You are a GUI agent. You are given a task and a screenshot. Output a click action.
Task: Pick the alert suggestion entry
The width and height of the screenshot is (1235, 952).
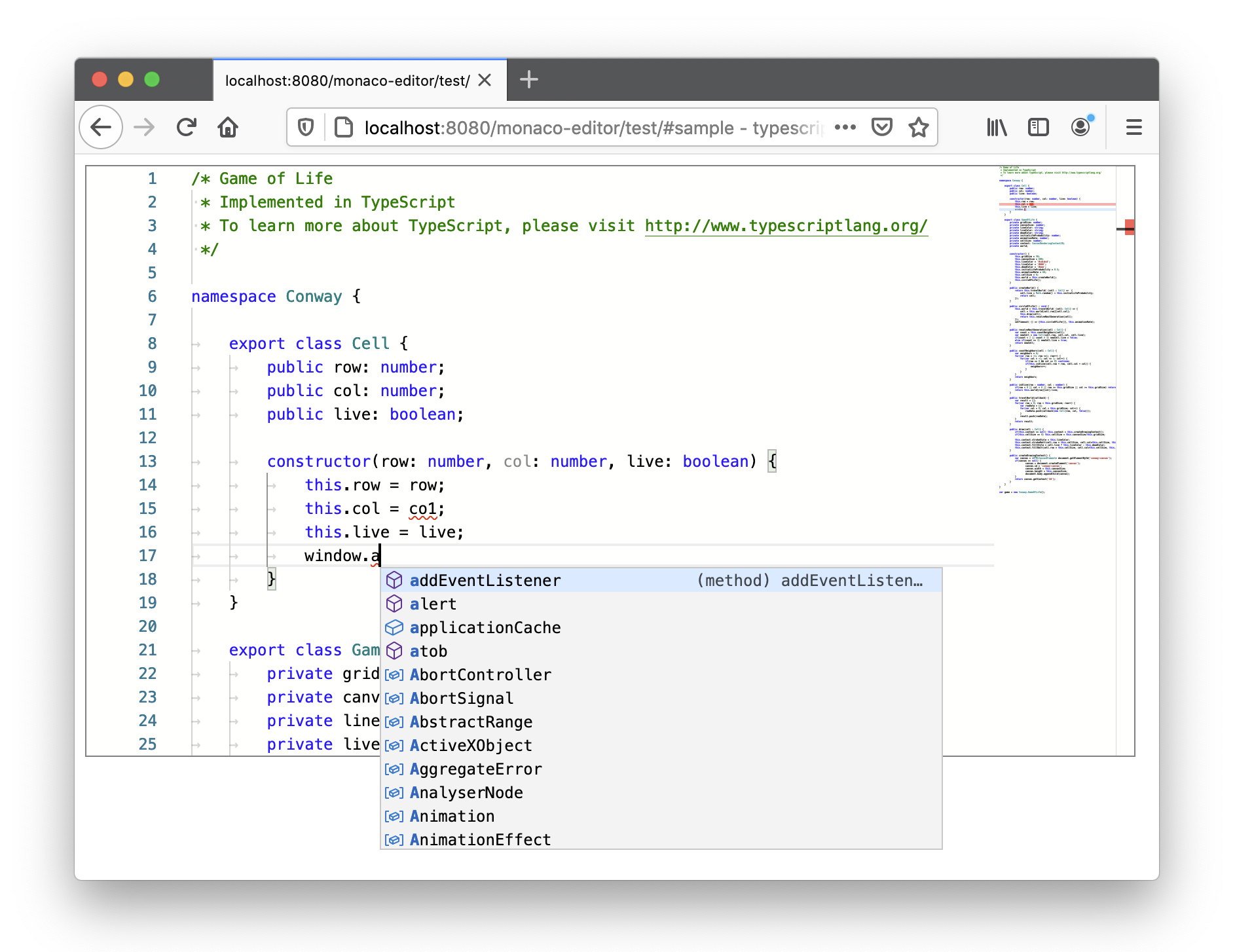tap(433, 604)
